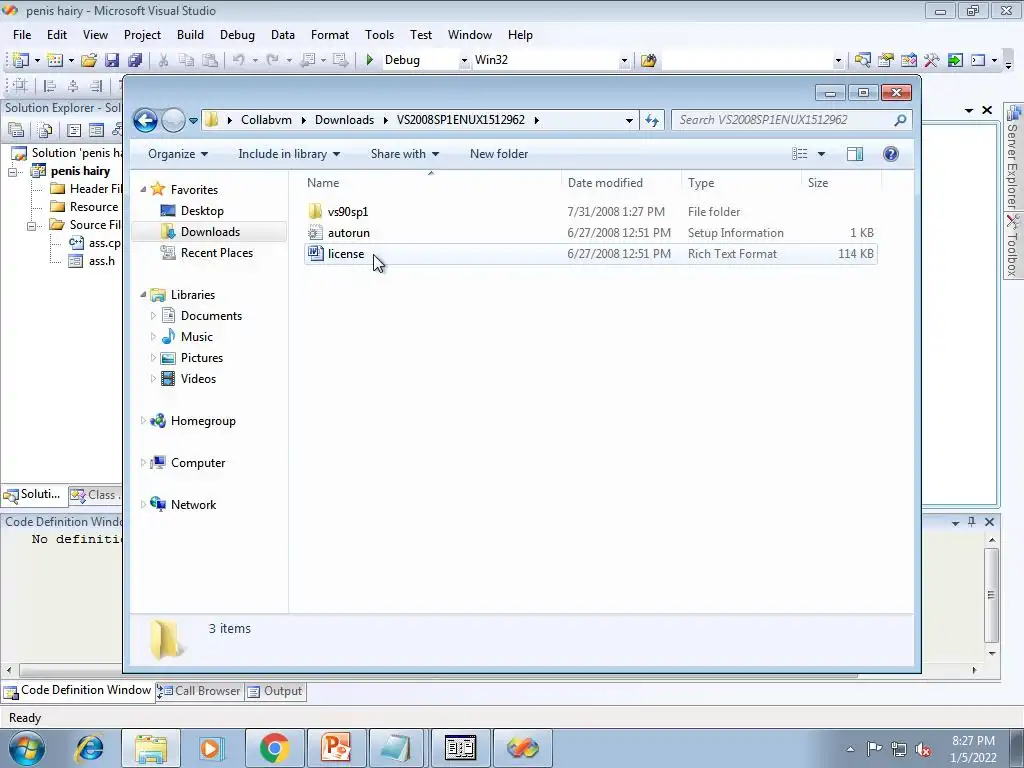Switch to the Call Browser tab
Viewport: 1024px width, 768px height.
click(x=200, y=691)
